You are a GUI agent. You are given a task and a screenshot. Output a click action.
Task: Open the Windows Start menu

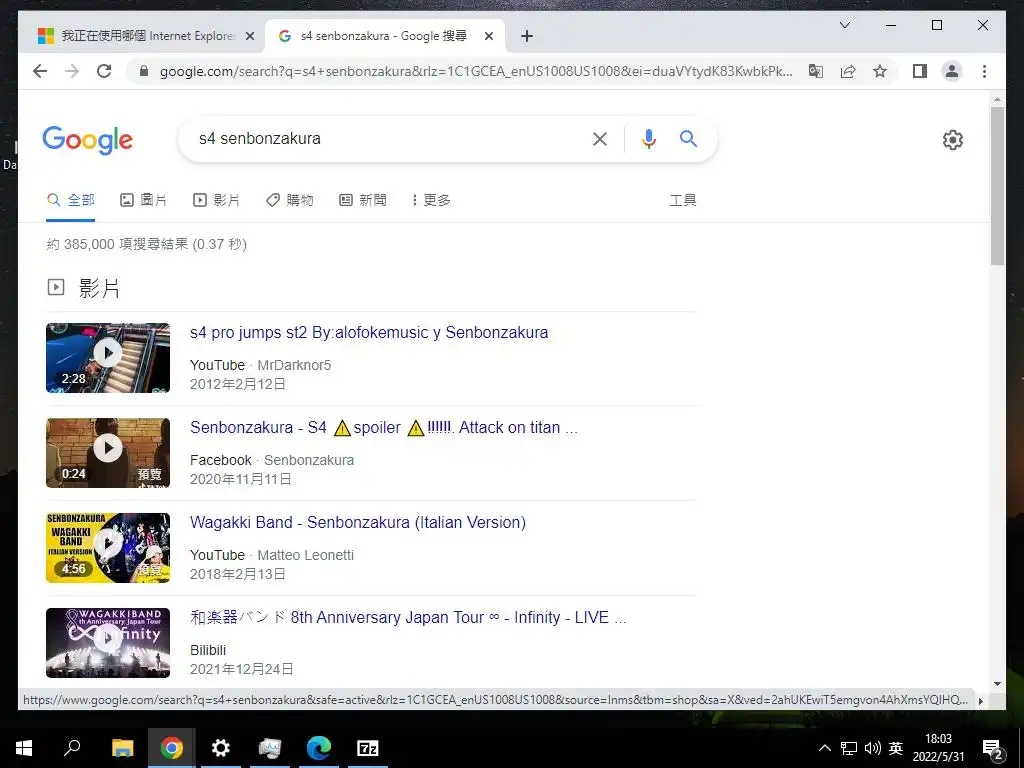24,748
